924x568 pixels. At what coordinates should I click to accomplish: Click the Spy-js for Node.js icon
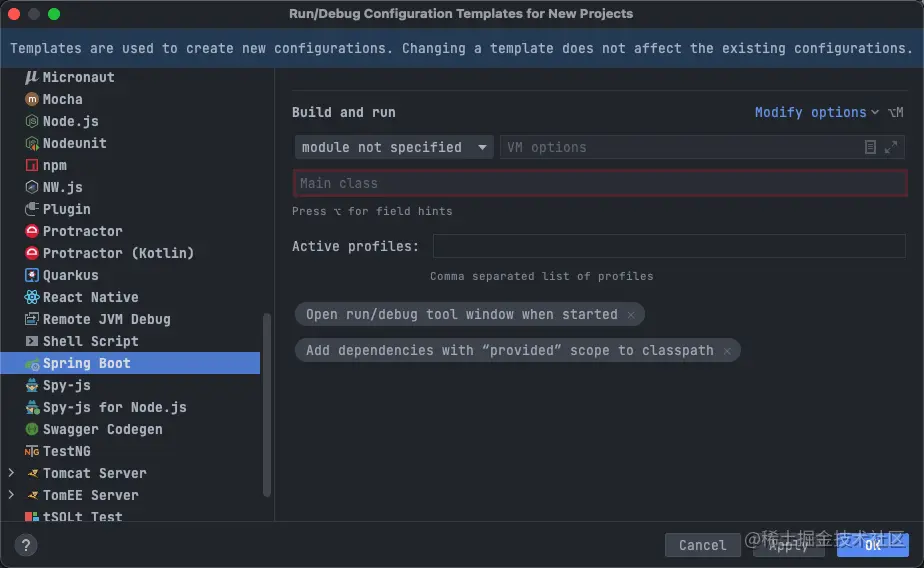(x=32, y=407)
